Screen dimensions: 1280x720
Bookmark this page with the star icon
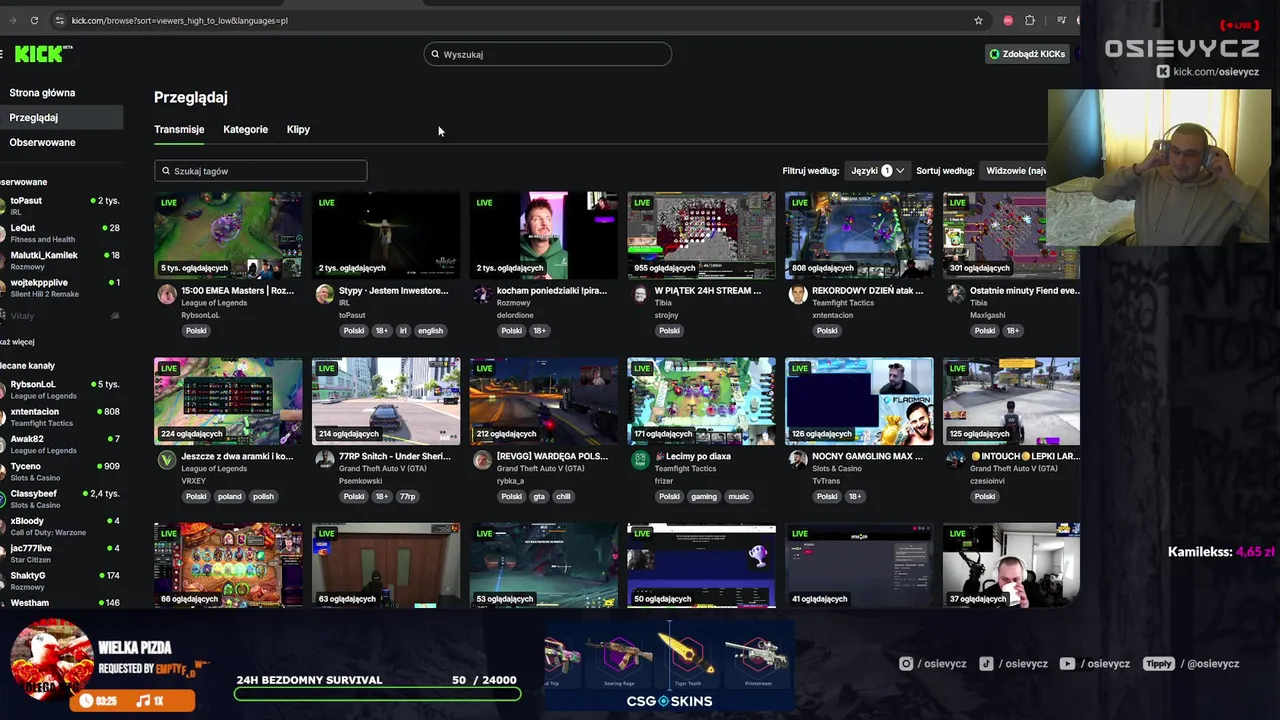tap(978, 20)
